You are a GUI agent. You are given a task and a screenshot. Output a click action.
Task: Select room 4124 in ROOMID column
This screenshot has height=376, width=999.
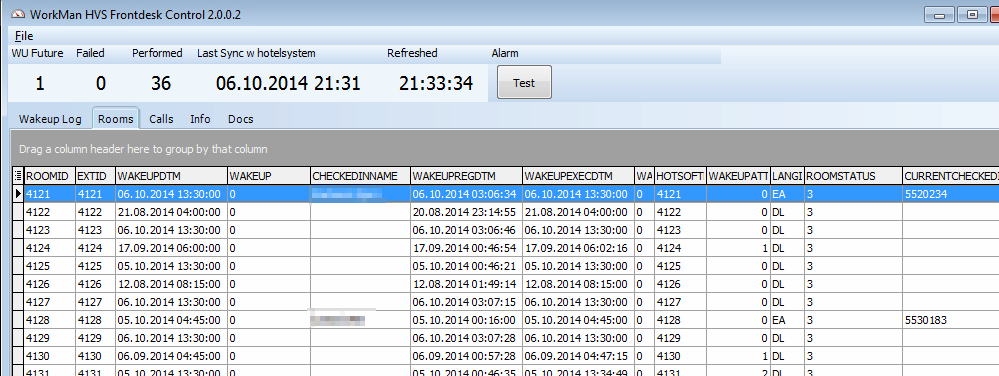[49, 248]
